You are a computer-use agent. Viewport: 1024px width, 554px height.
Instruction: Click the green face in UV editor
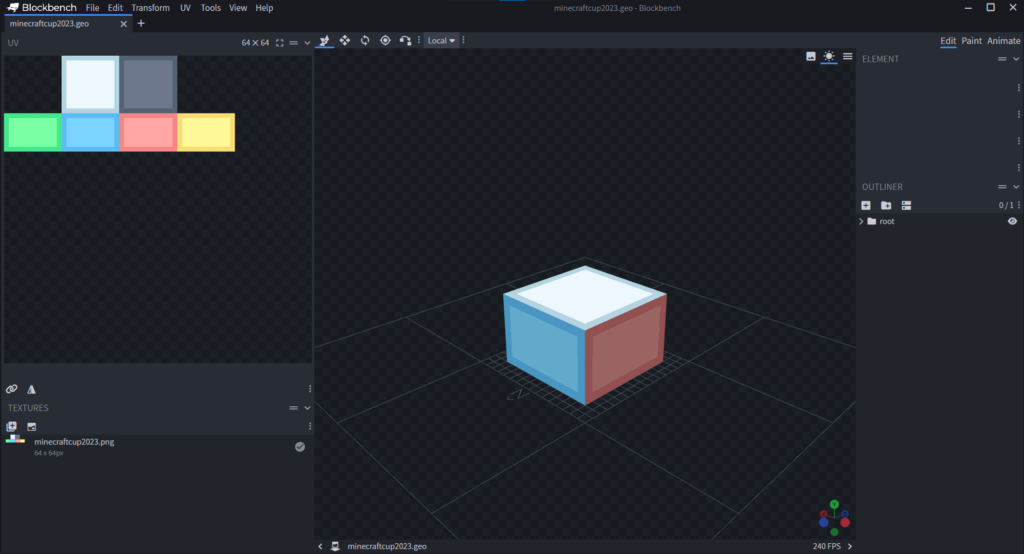(32, 132)
